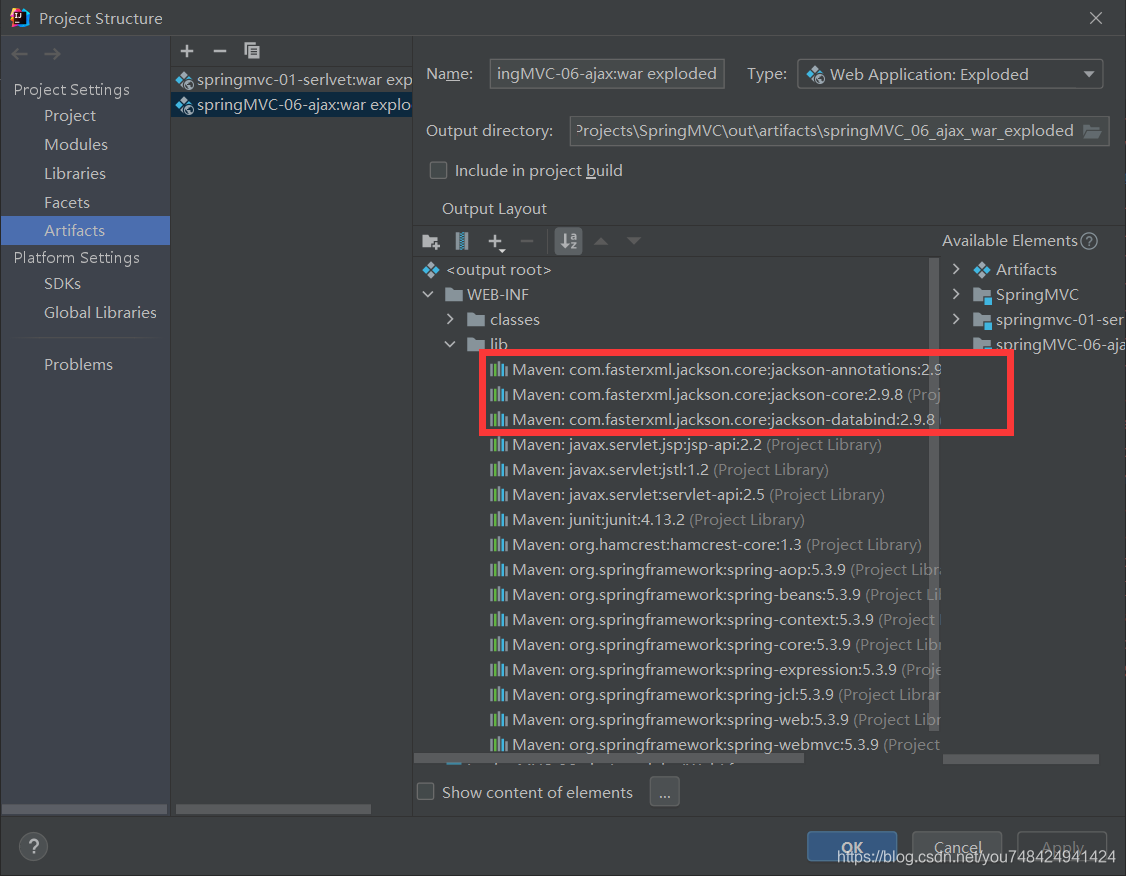Select spring-beans:5.3.9 library row

[715, 595]
